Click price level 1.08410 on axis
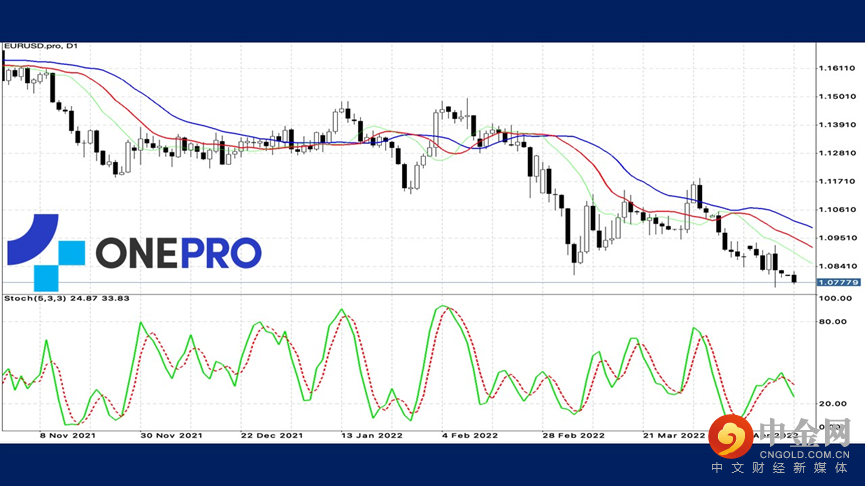This screenshot has width=865, height=486. (x=837, y=266)
